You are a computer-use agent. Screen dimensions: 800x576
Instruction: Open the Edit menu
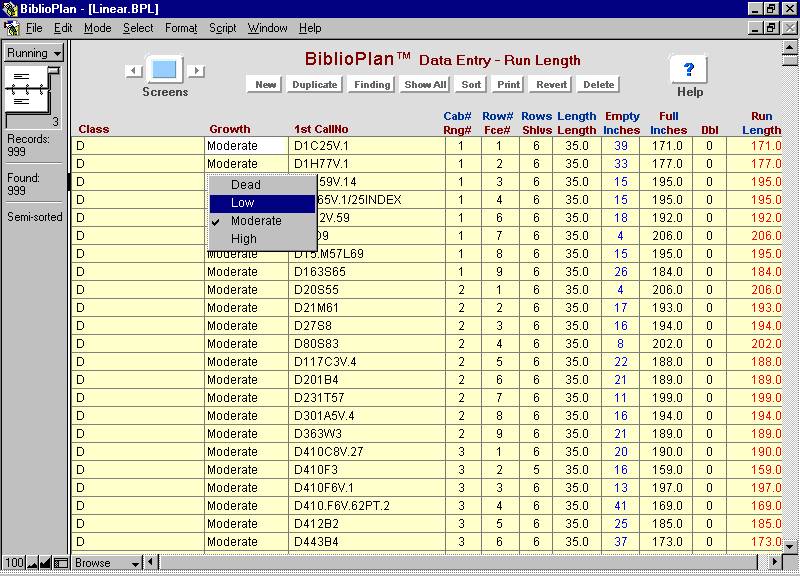[x=63, y=28]
